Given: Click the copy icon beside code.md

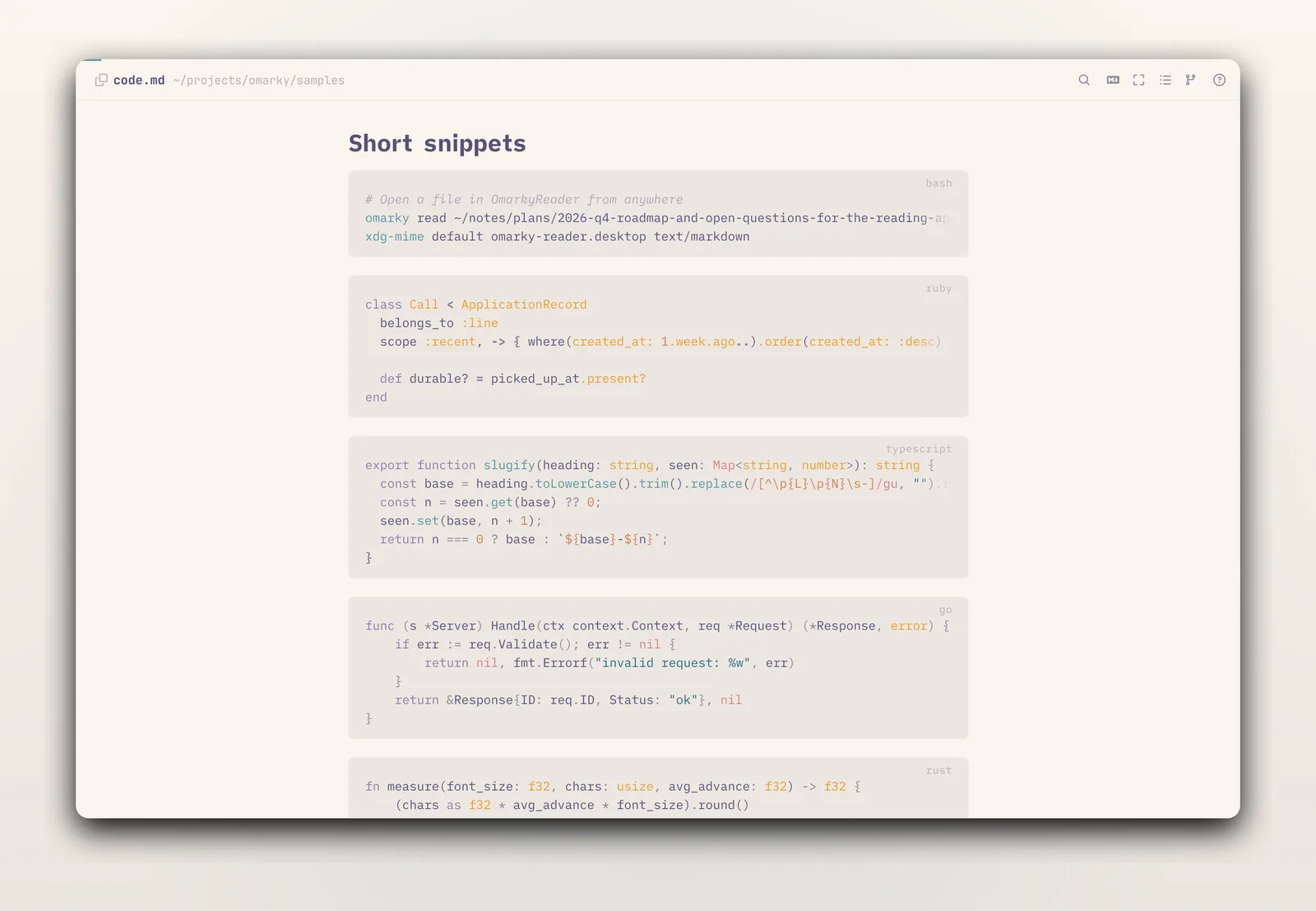Looking at the screenshot, I should point(101,80).
